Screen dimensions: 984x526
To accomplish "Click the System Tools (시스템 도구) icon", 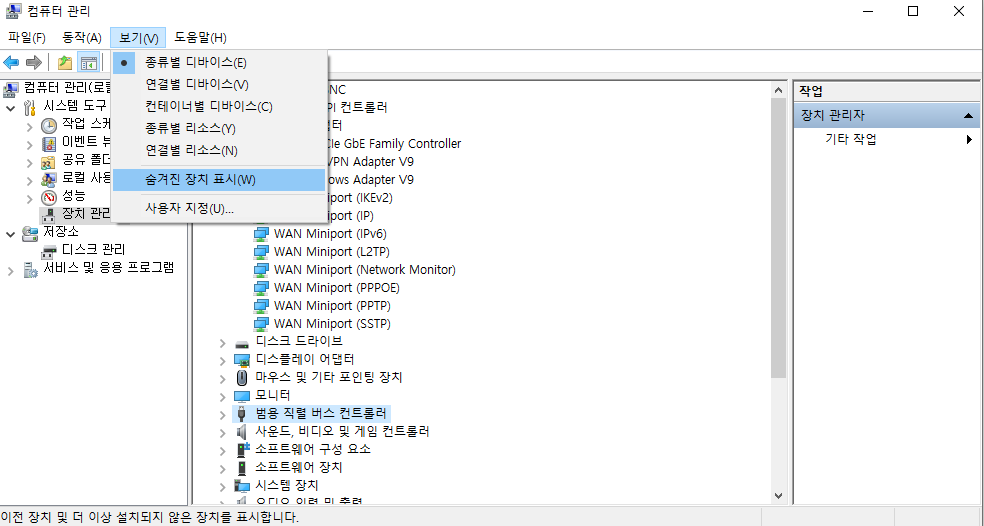I will (x=30, y=107).
